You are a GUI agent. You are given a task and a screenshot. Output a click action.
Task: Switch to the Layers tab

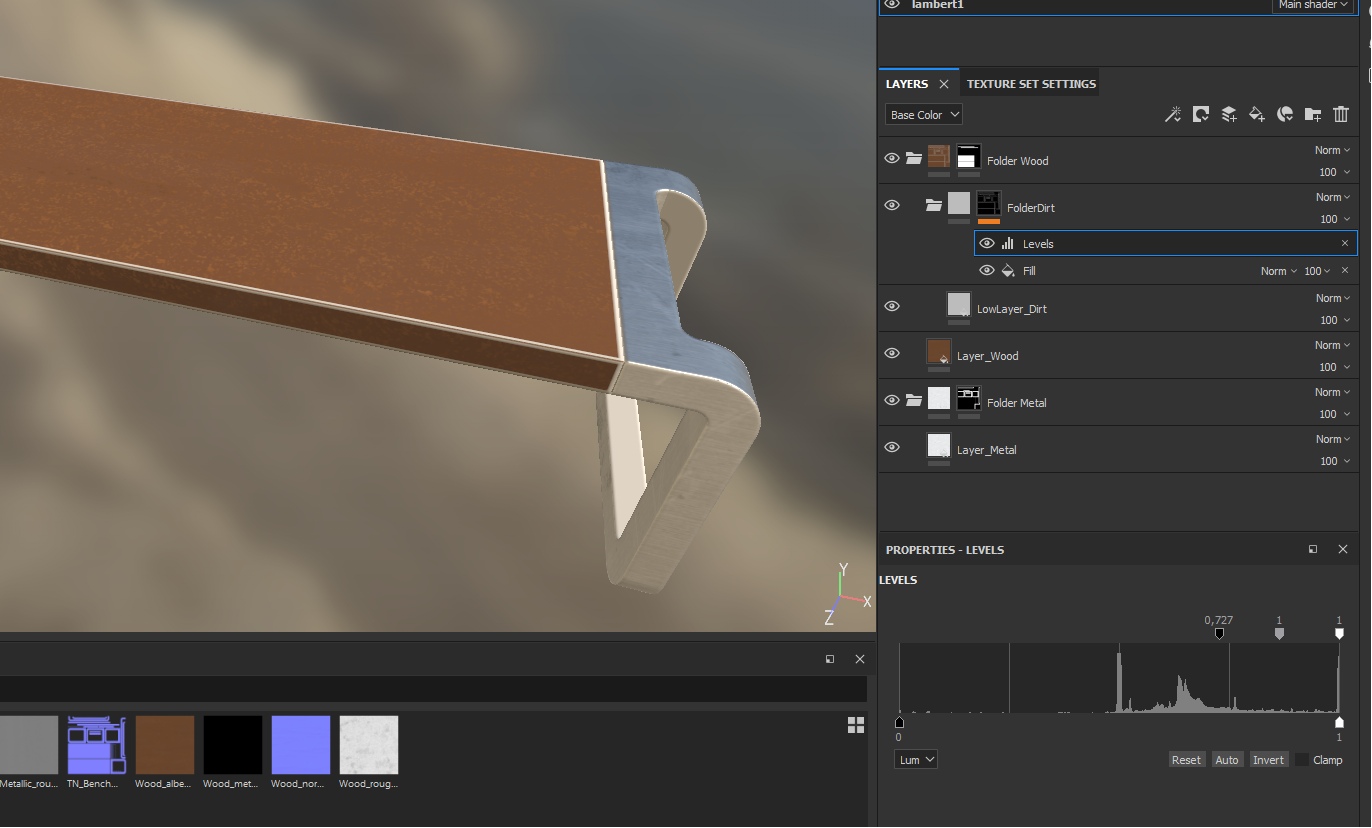click(x=907, y=84)
